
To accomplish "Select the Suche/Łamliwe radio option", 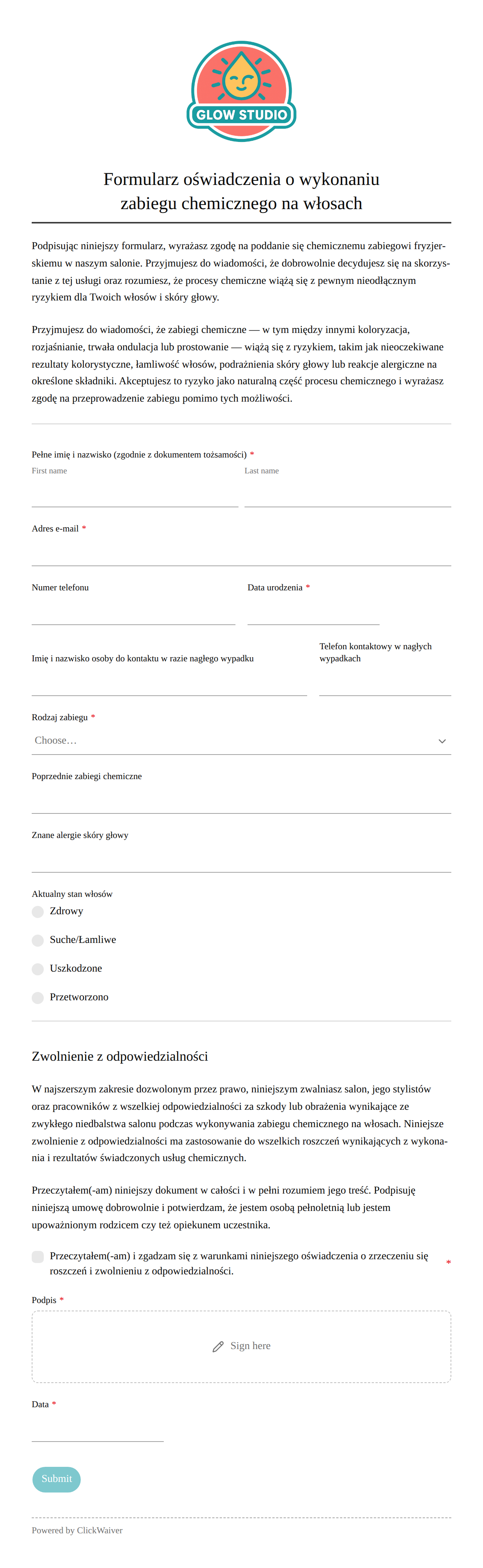I will (x=38, y=940).
